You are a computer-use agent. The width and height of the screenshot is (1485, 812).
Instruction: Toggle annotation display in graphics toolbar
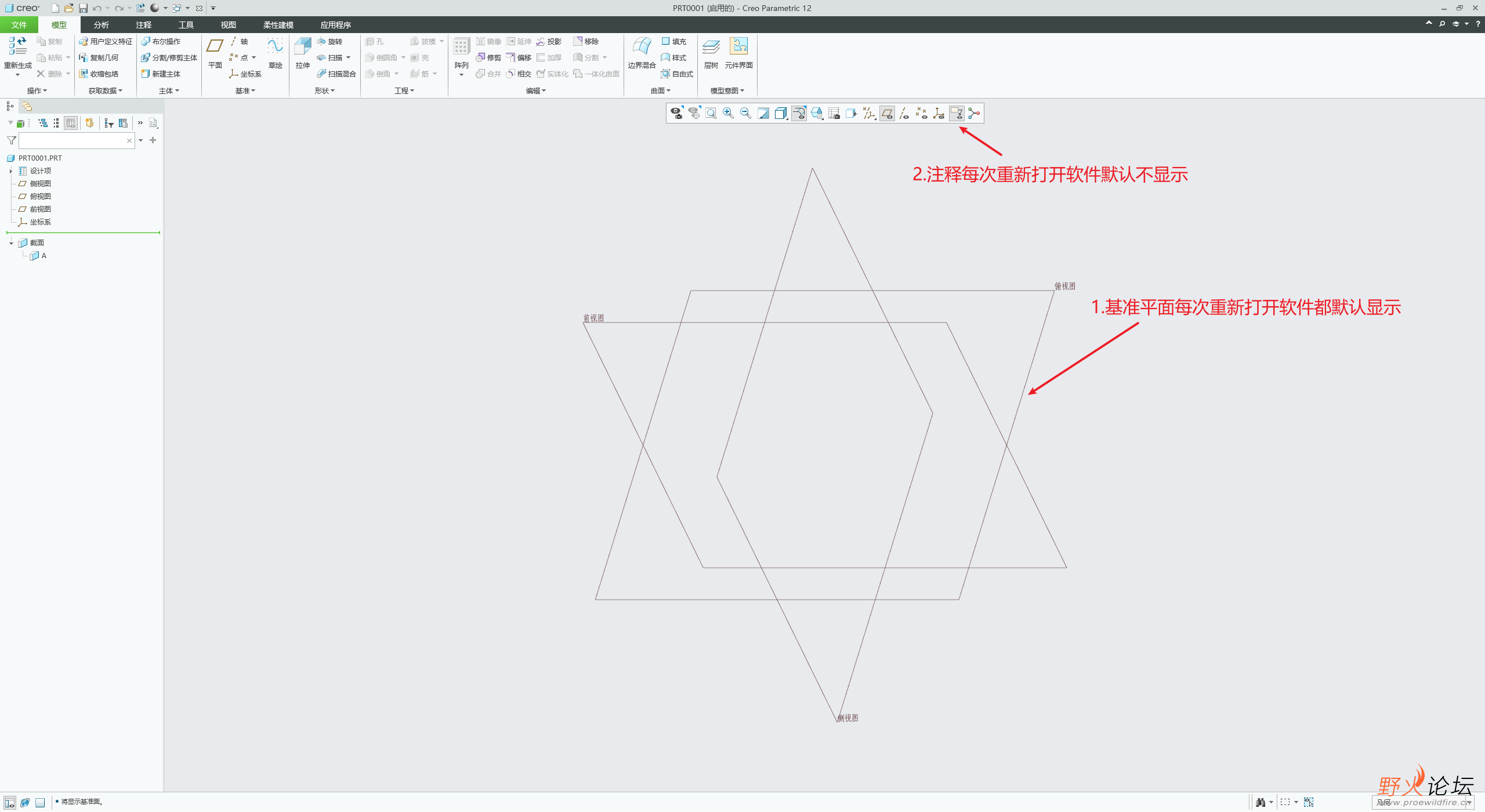(x=957, y=114)
